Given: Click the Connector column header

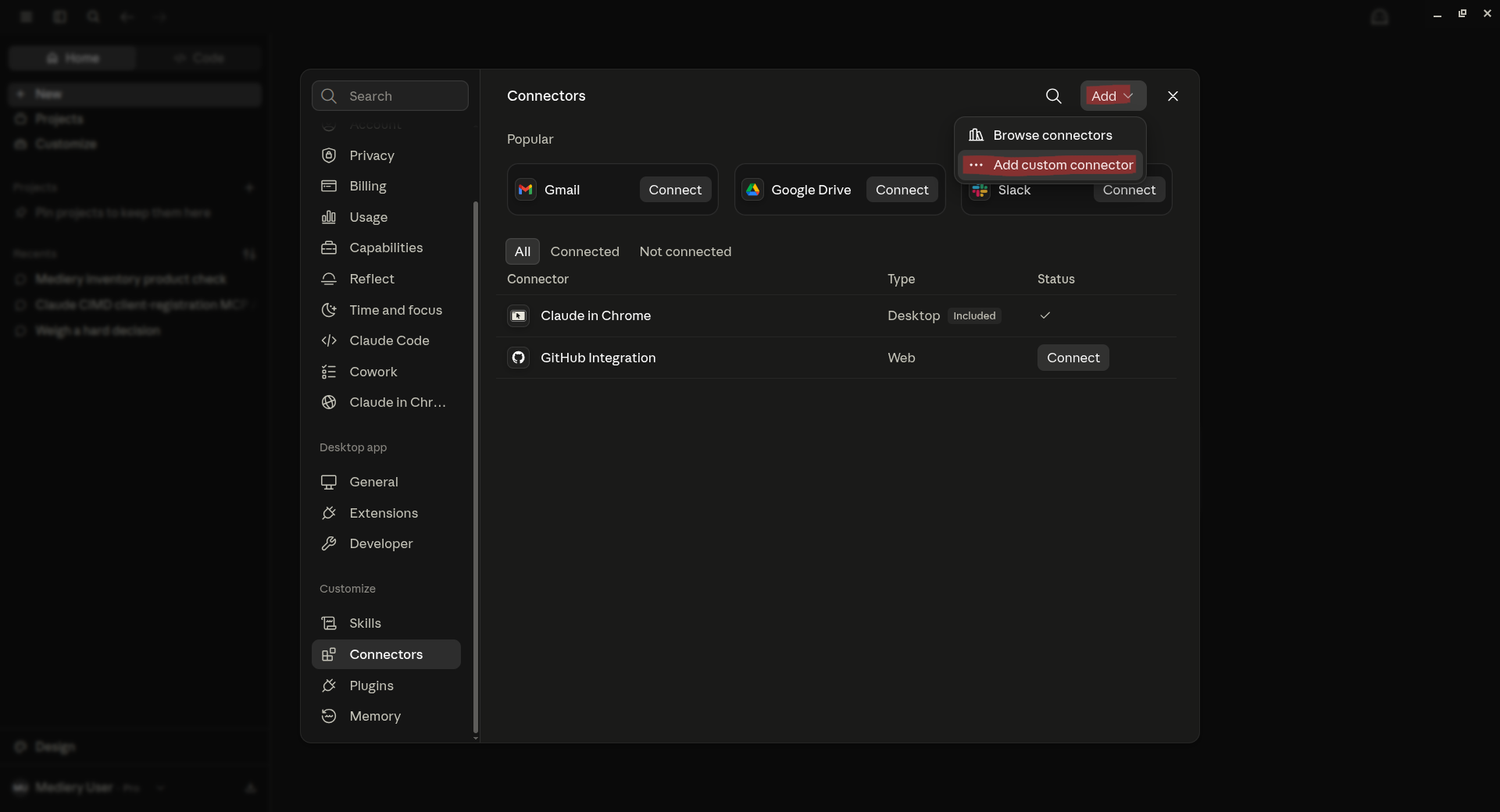Looking at the screenshot, I should 537,279.
